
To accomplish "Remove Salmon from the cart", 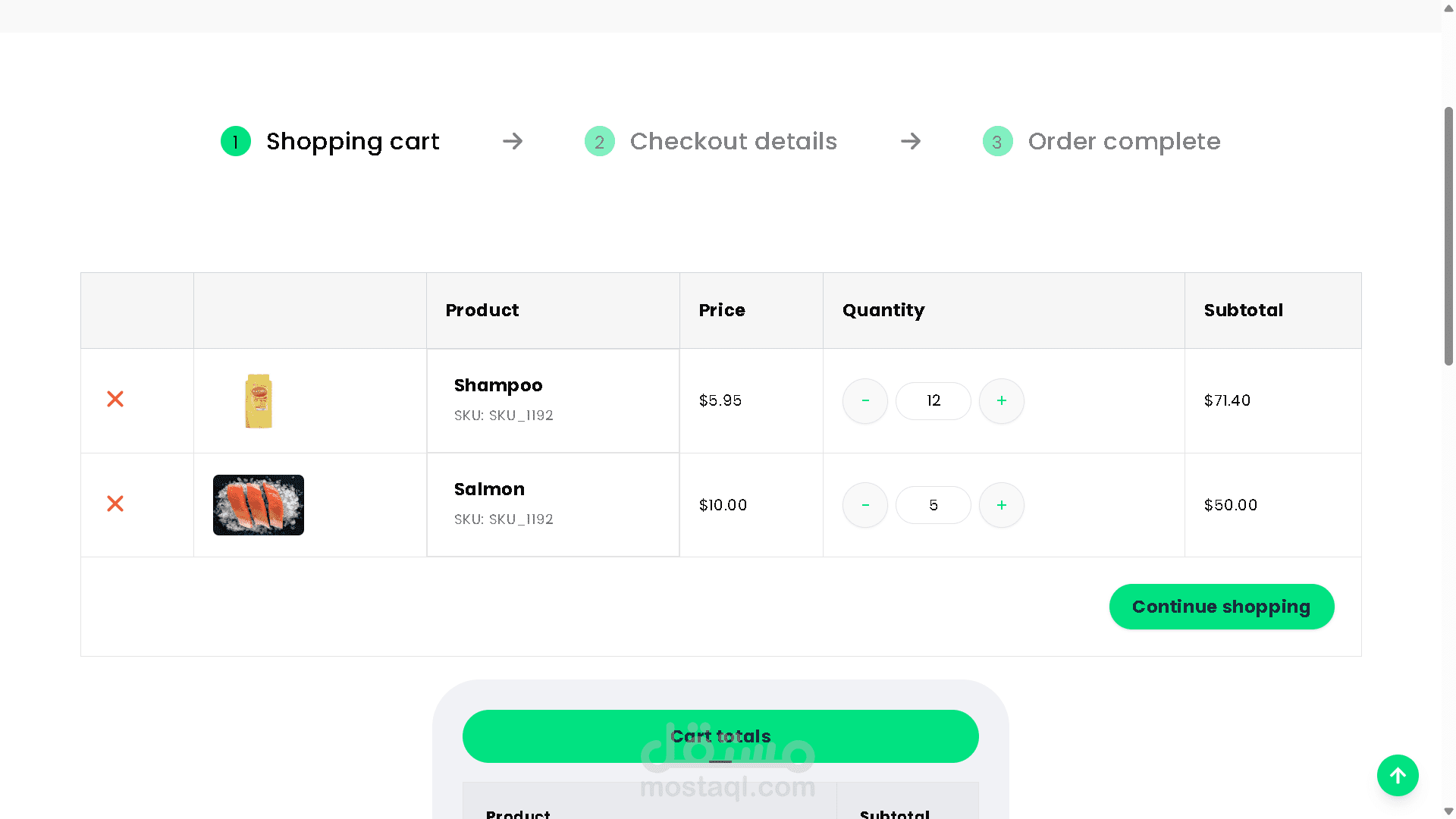I will pyautogui.click(x=115, y=504).
